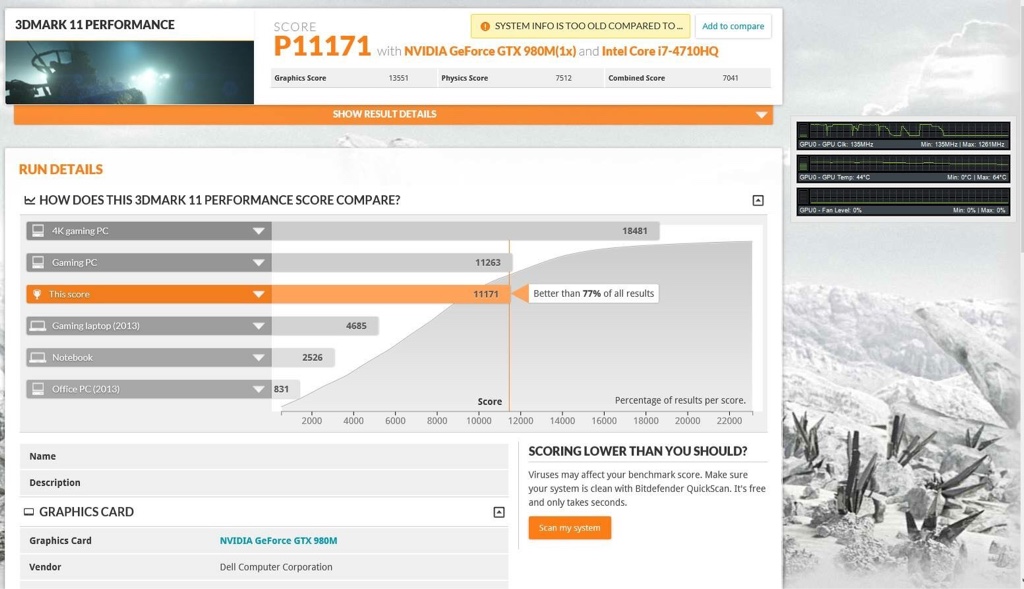Expand the Gaming laptop (2013) dropdown arrow
The height and width of the screenshot is (589, 1024).
point(259,326)
